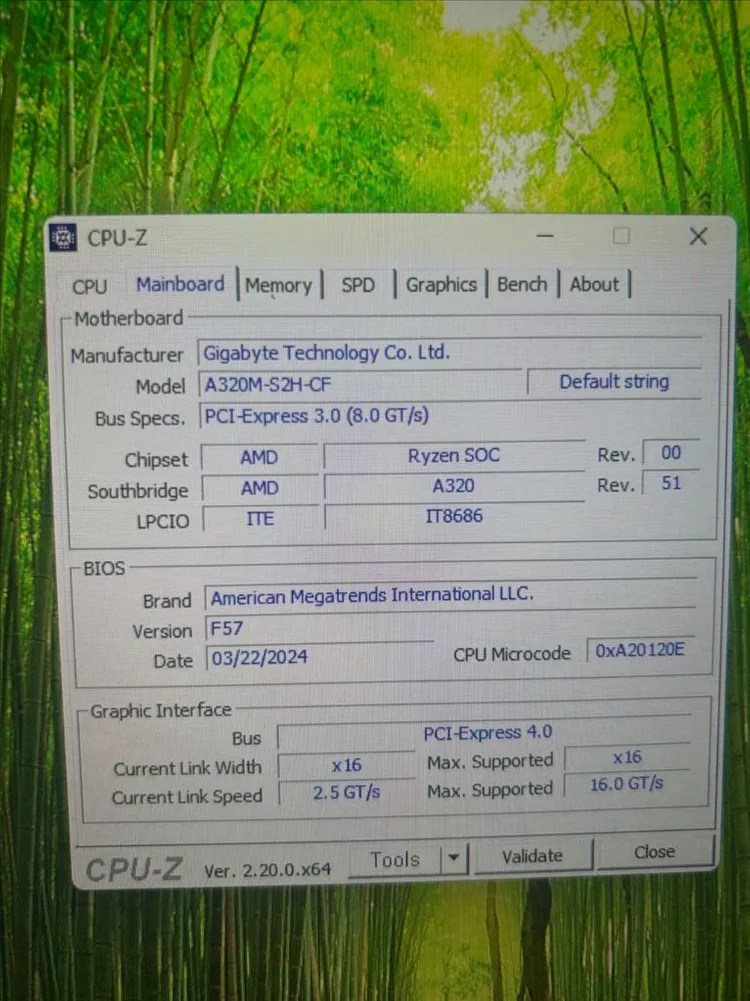Click the Tools button
The width and height of the screenshot is (750, 1001).
point(394,860)
